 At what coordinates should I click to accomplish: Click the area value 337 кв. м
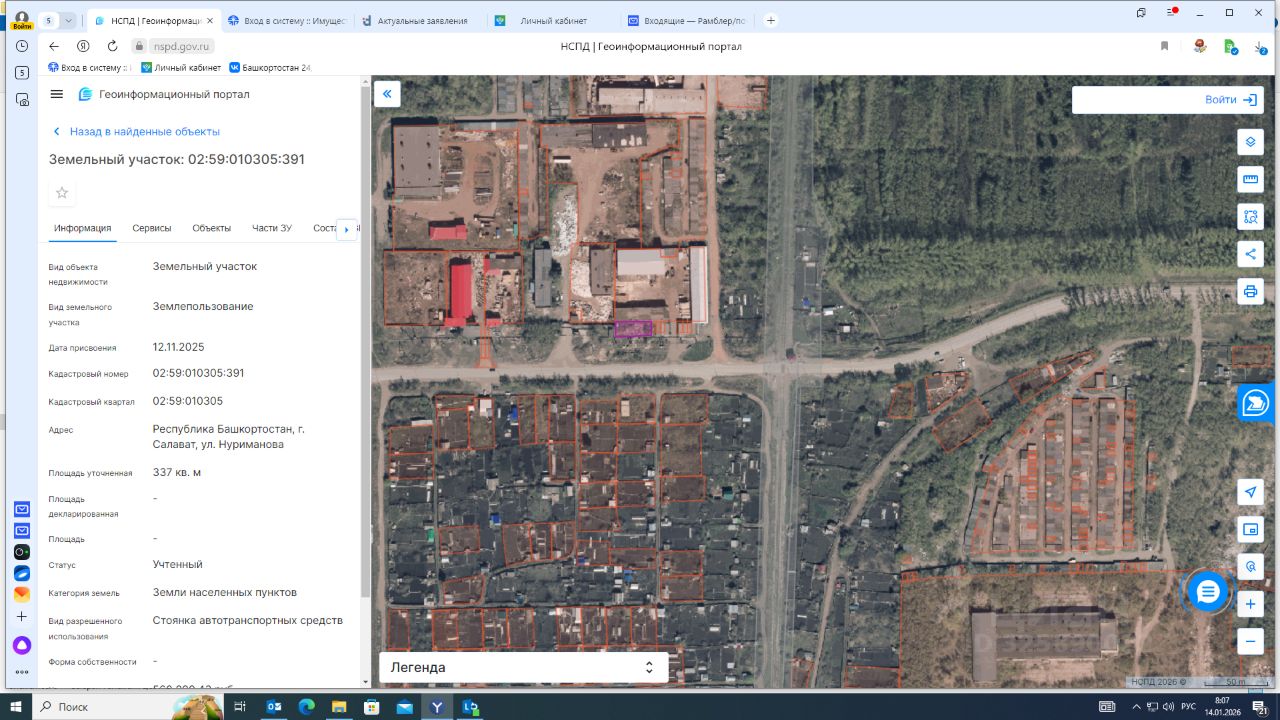tap(177, 472)
